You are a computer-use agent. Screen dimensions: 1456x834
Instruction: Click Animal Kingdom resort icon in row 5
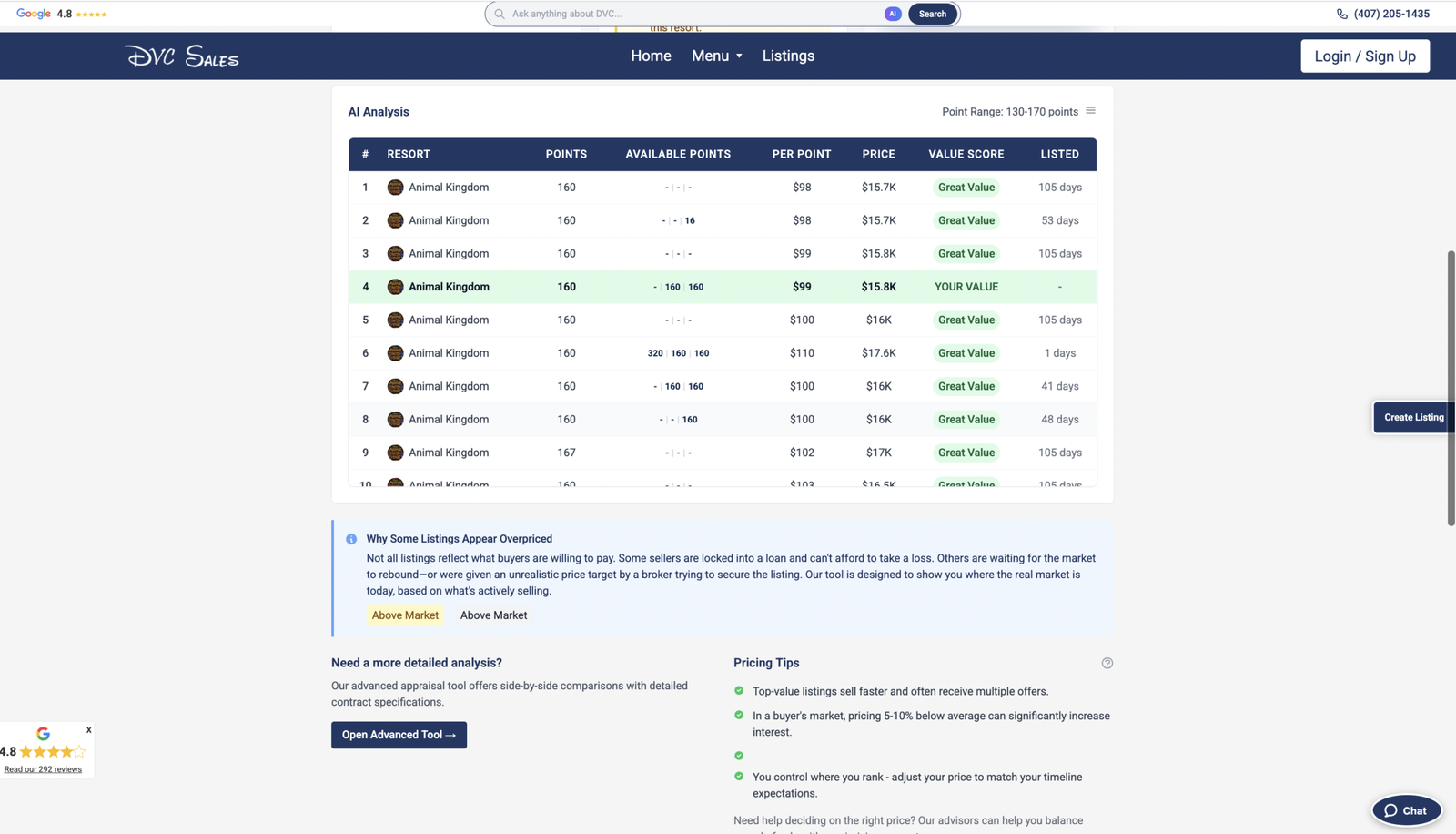(395, 320)
